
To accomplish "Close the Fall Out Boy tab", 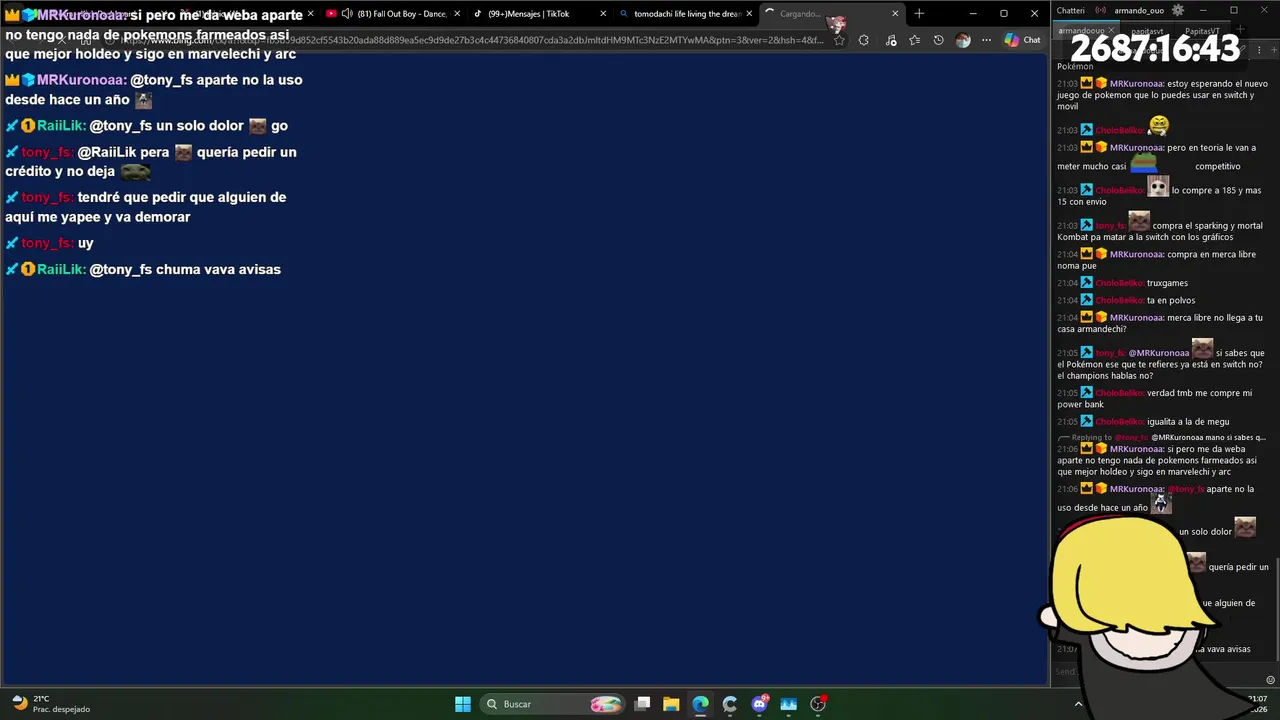I will [457, 14].
